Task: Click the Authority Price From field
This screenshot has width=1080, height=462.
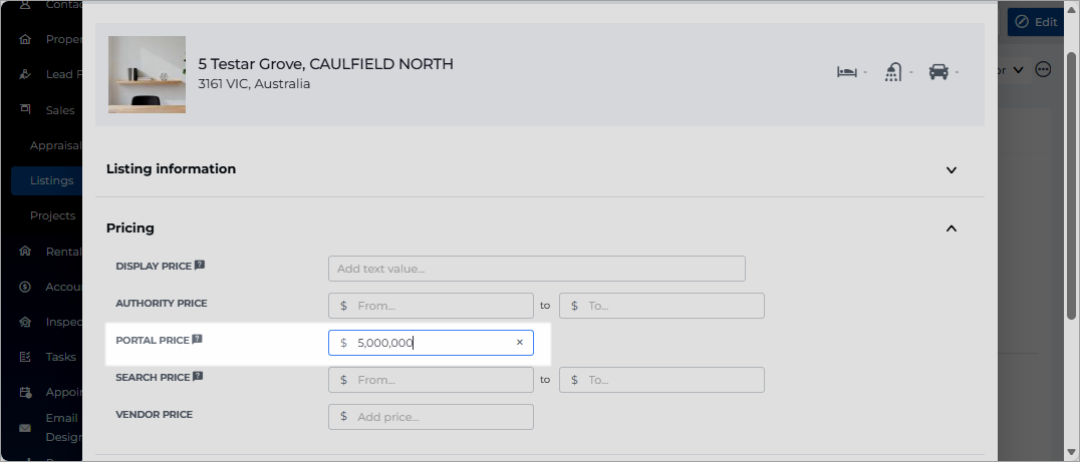Action: point(430,306)
